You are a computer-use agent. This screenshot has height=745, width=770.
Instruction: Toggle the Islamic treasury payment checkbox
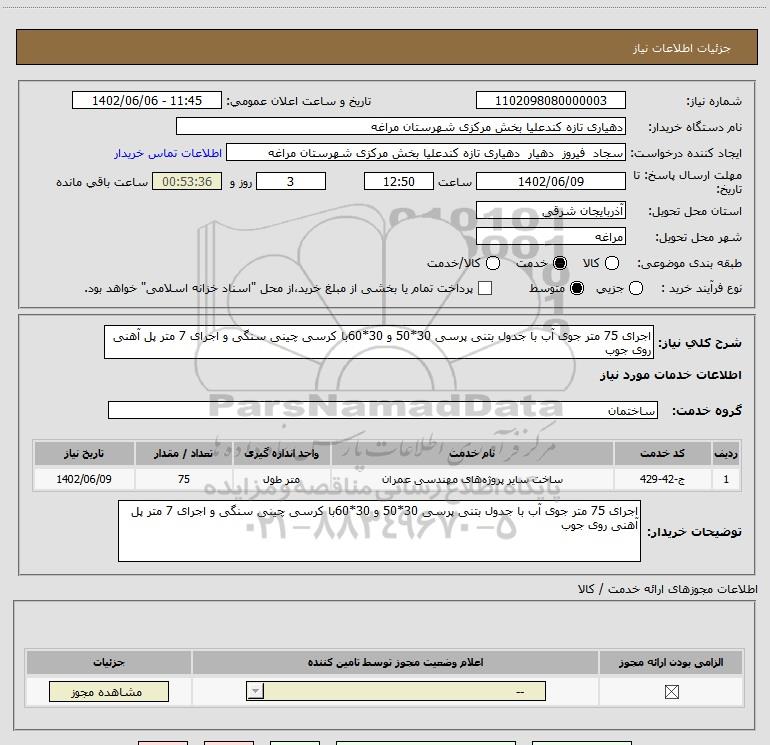485,288
